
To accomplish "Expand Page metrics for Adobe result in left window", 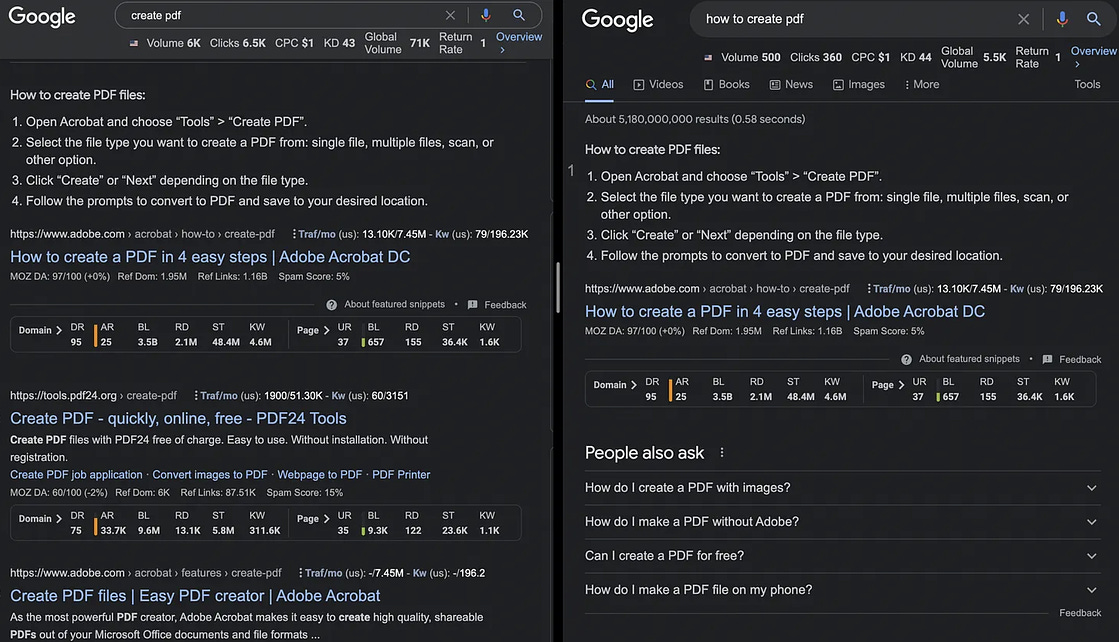I will tap(313, 330).
